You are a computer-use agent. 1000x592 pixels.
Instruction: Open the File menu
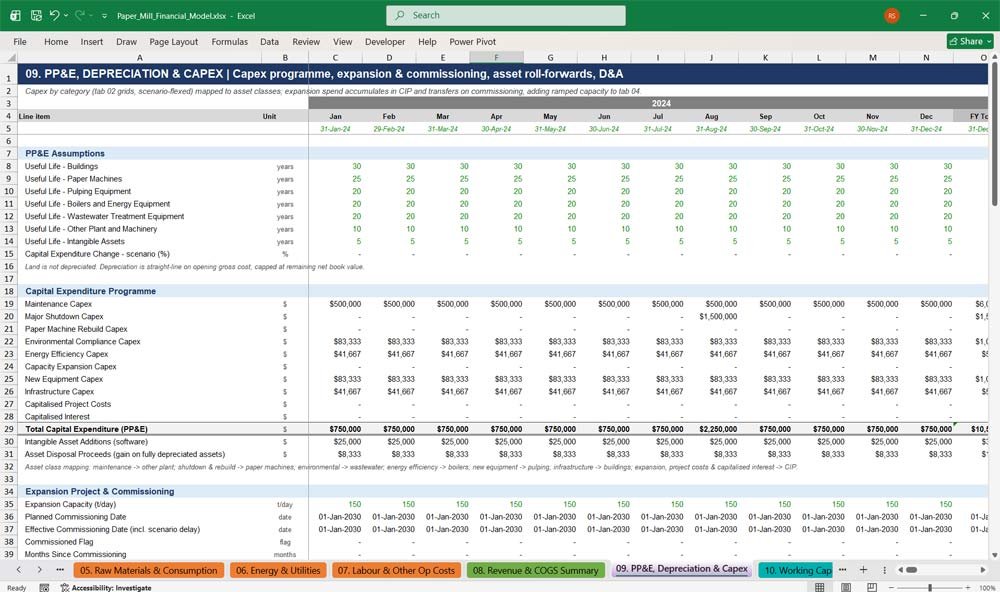pyautogui.click(x=20, y=41)
